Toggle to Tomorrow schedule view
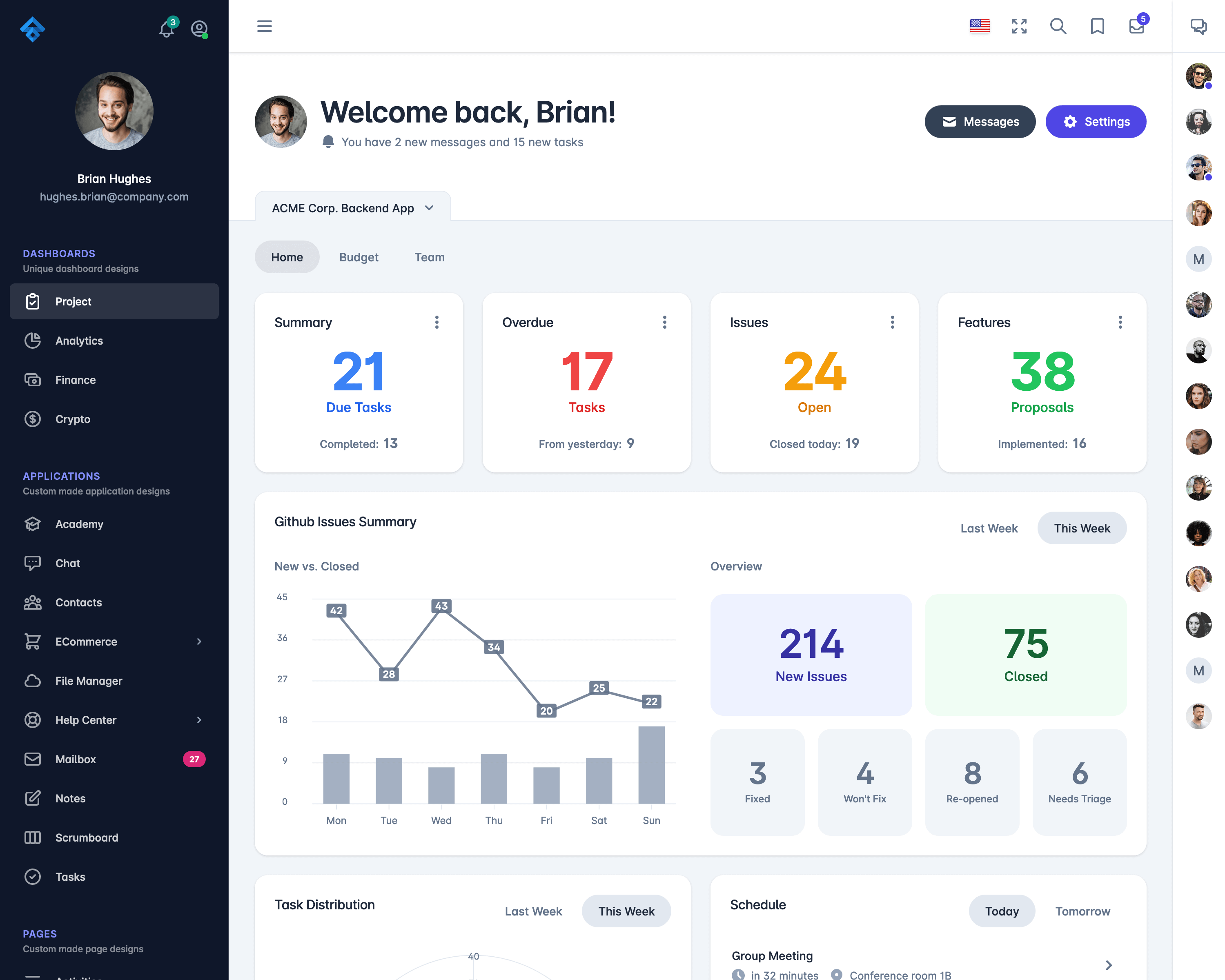The width and height of the screenshot is (1225, 980). click(1083, 911)
